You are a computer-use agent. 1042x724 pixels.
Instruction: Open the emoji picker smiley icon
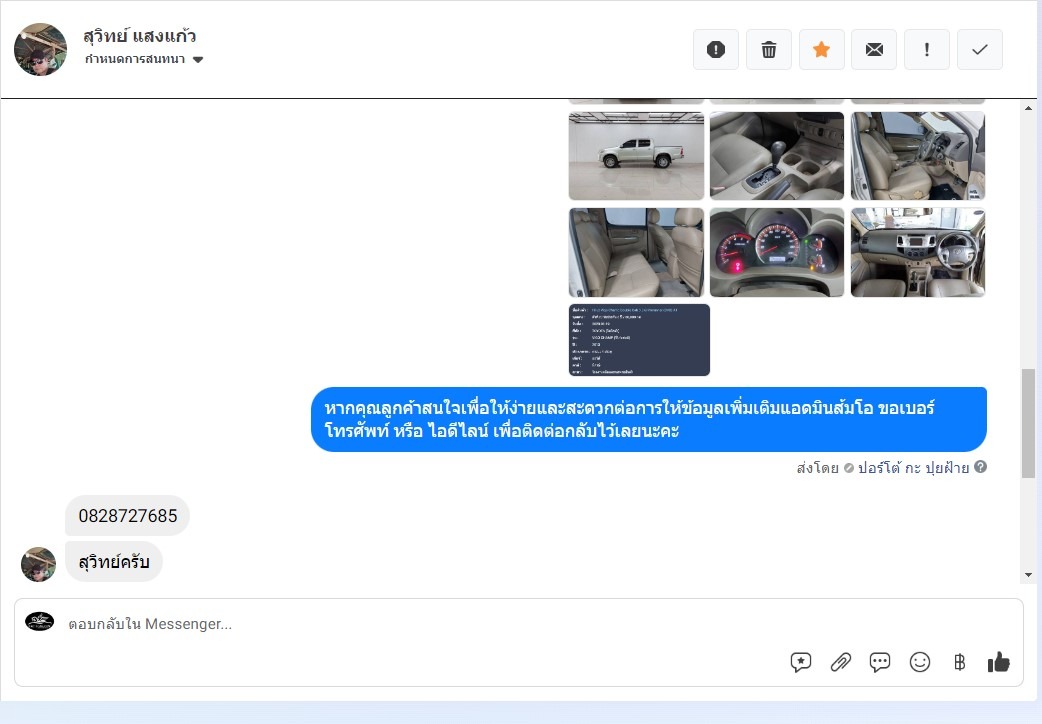pyautogui.click(x=920, y=662)
